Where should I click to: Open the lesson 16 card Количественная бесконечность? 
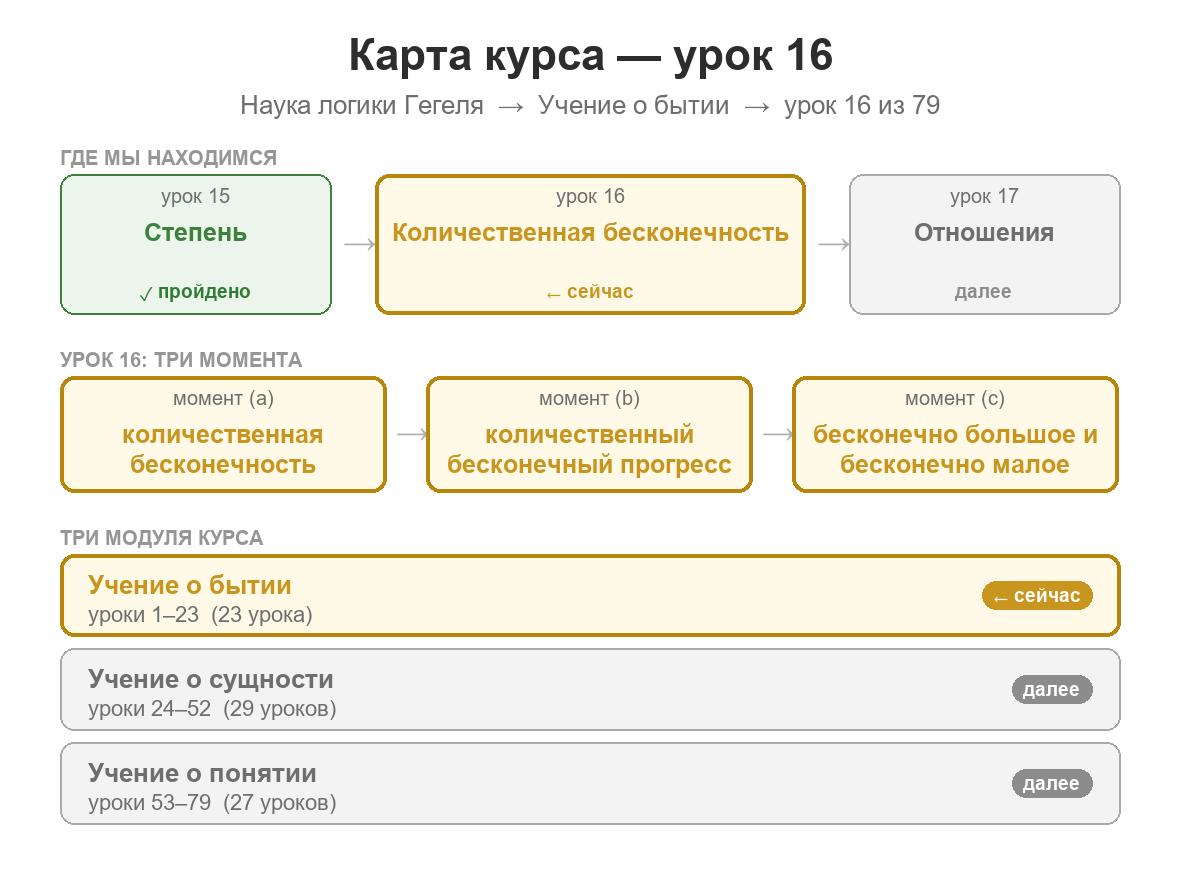(x=590, y=245)
